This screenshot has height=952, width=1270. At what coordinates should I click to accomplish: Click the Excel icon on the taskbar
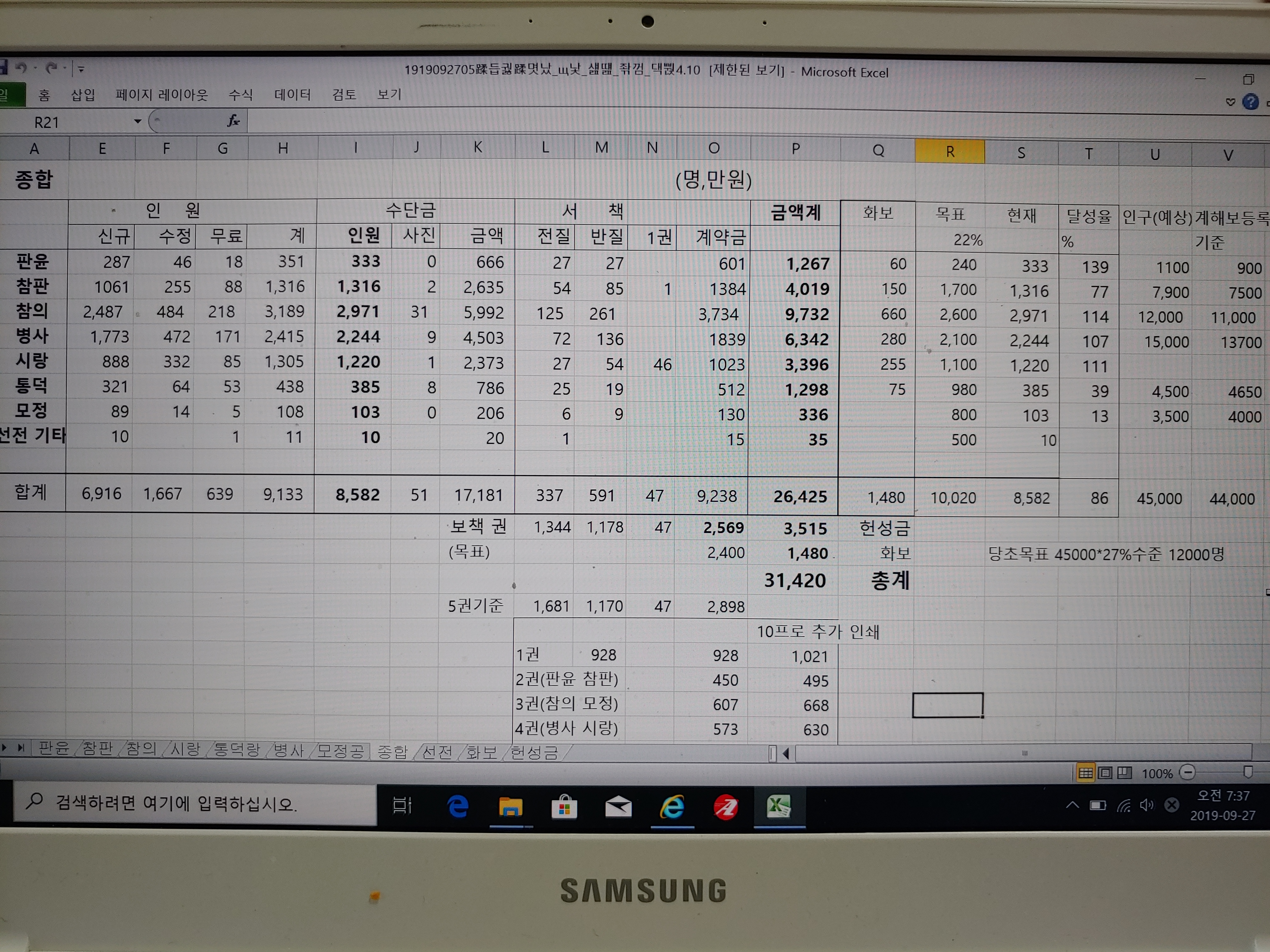tap(779, 807)
